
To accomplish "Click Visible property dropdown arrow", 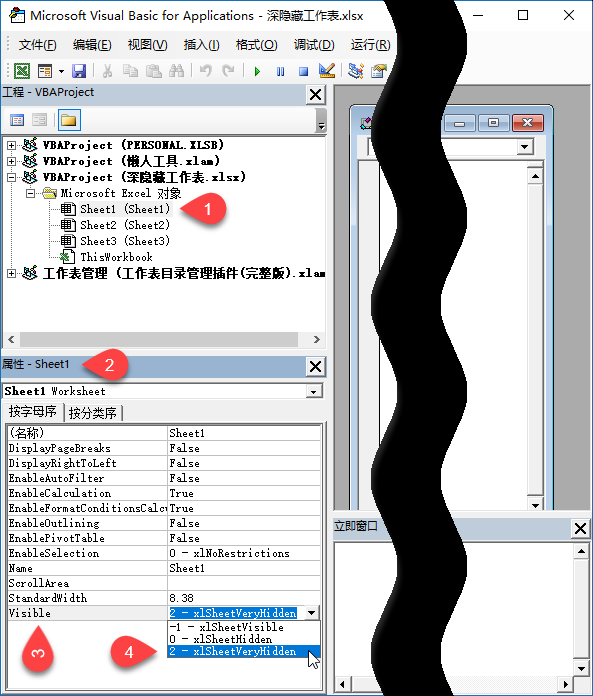I will pos(312,613).
